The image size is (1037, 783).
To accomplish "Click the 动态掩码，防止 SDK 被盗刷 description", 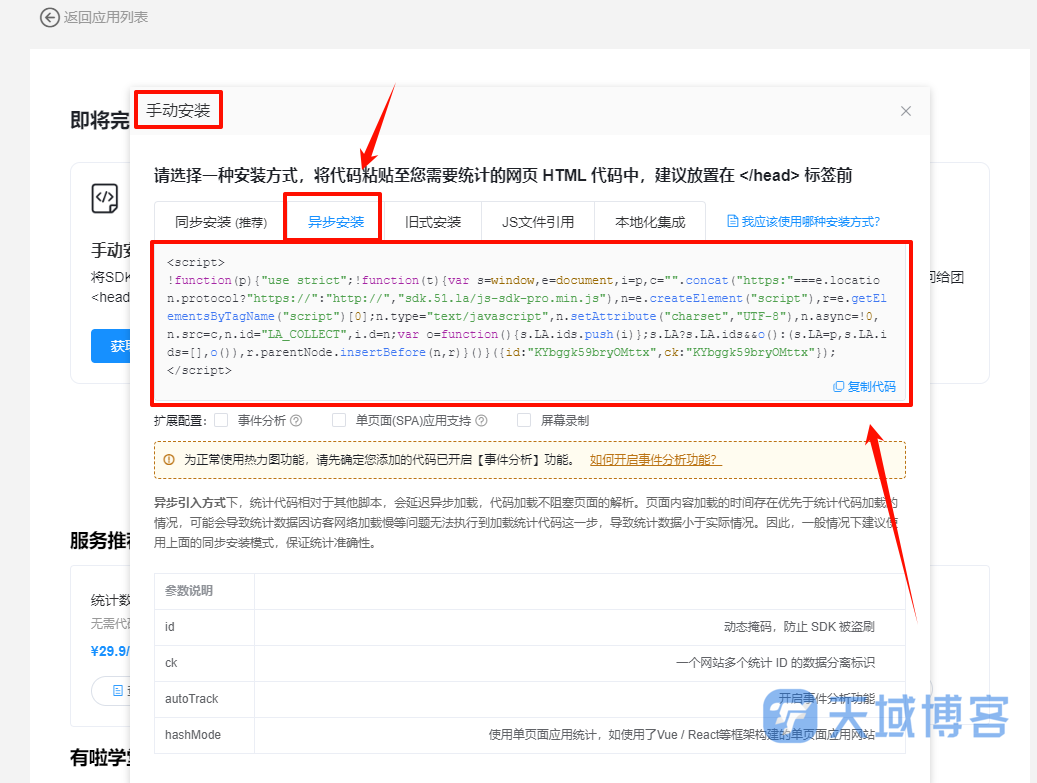I will click(x=799, y=627).
